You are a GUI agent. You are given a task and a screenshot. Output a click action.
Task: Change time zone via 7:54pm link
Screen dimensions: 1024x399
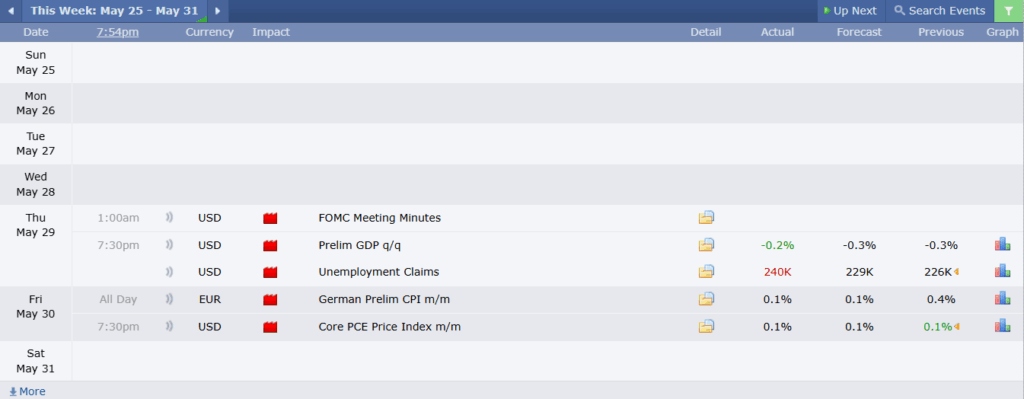(118, 32)
